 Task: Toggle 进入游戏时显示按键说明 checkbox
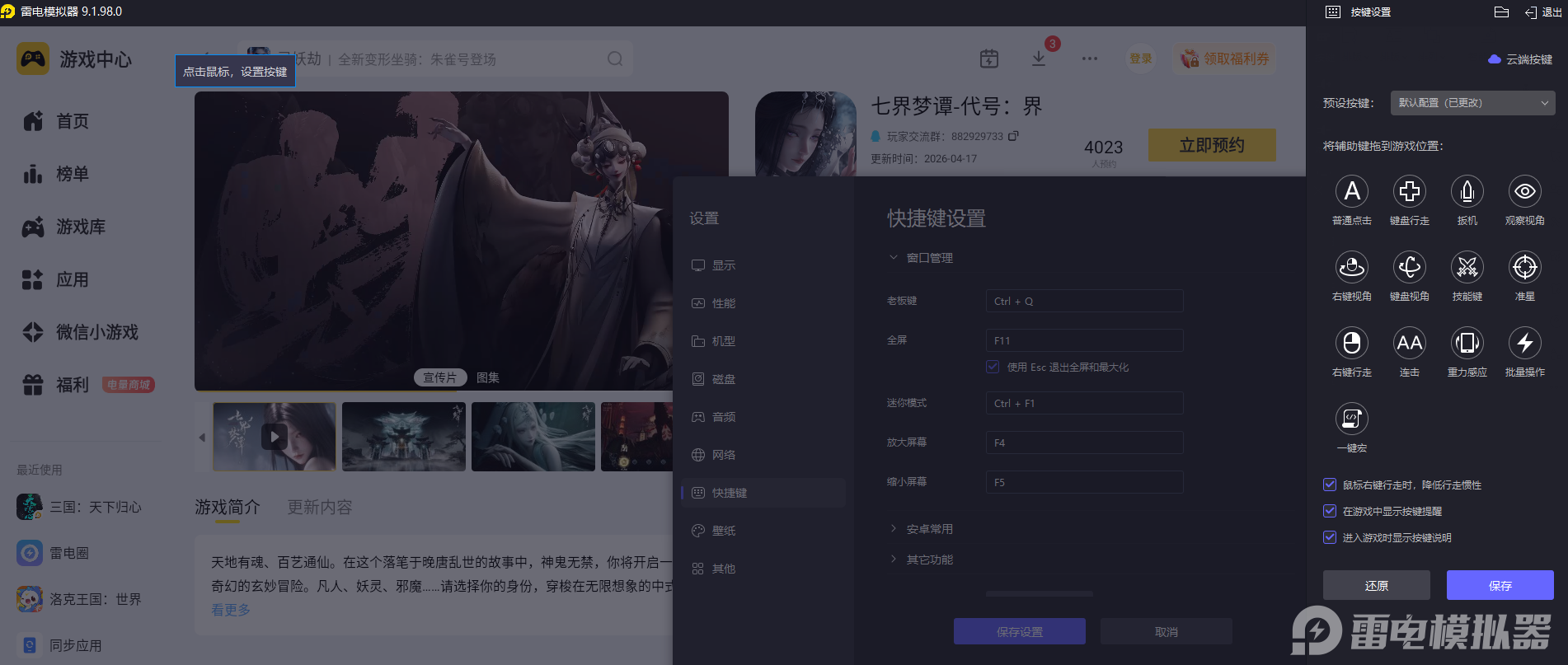click(x=1330, y=537)
